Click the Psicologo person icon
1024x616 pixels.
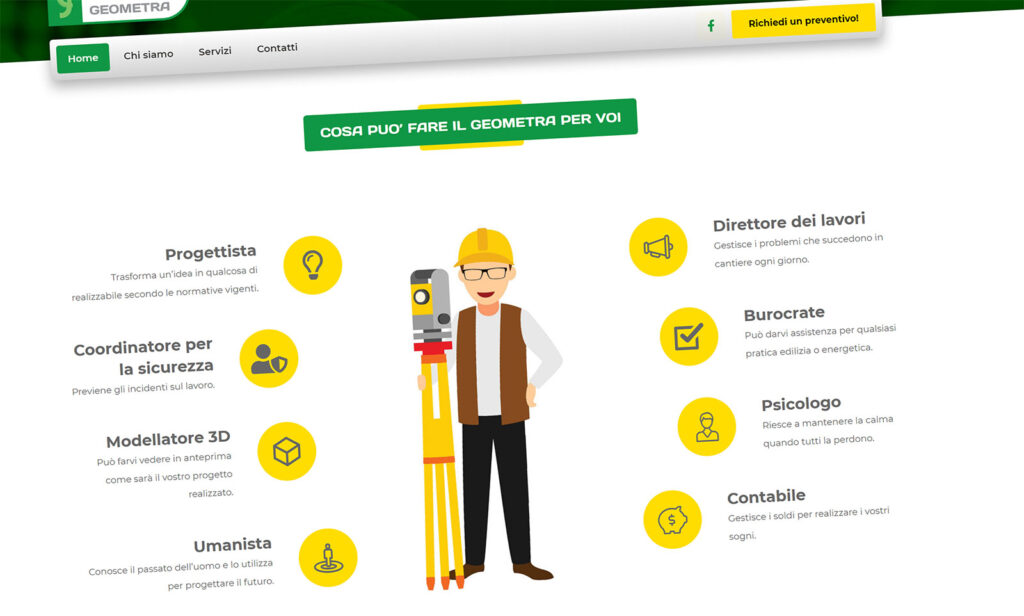tap(707, 427)
